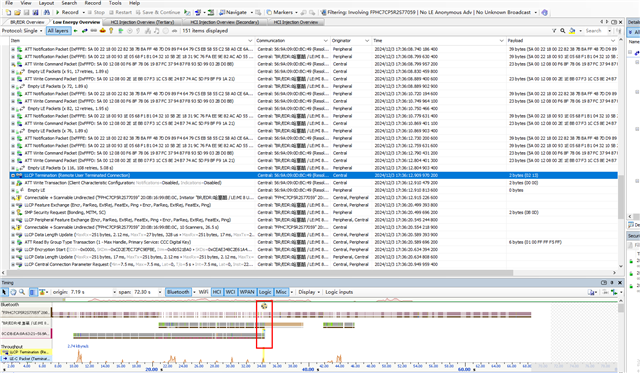
Task: Start capture with the Record button
Action: tap(67, 12)
